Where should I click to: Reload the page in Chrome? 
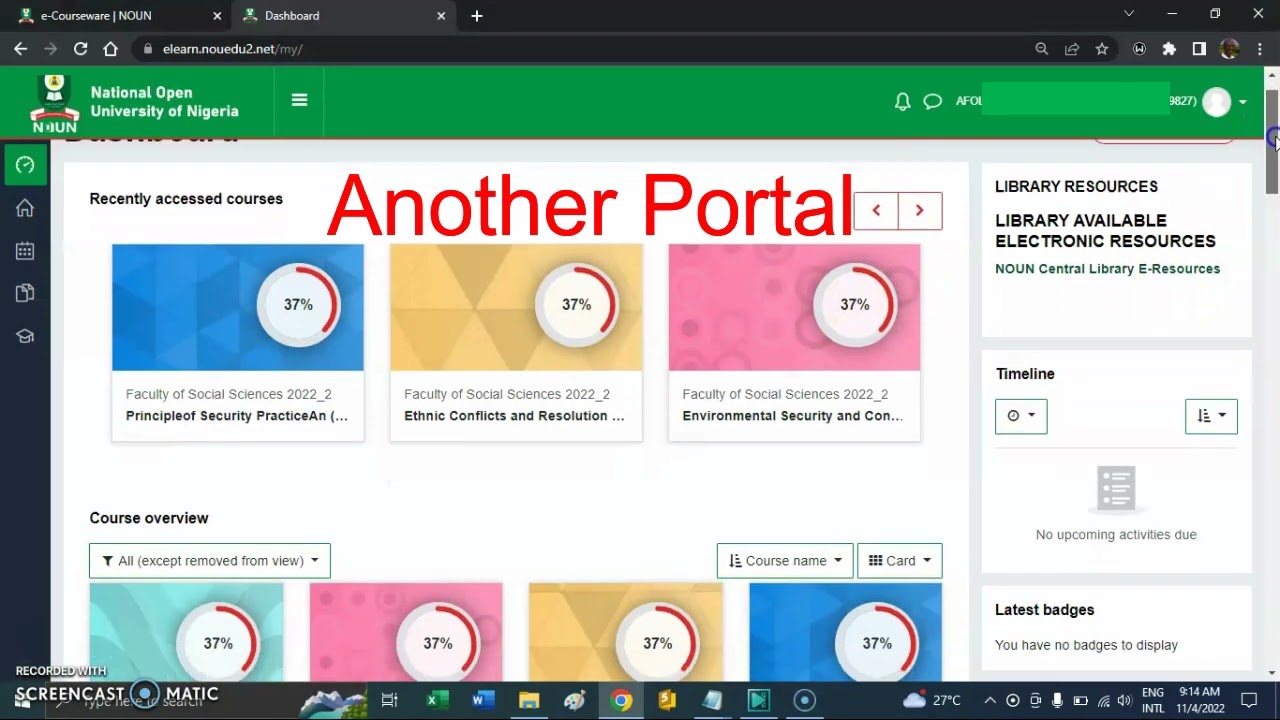click(x=80, y=48)
